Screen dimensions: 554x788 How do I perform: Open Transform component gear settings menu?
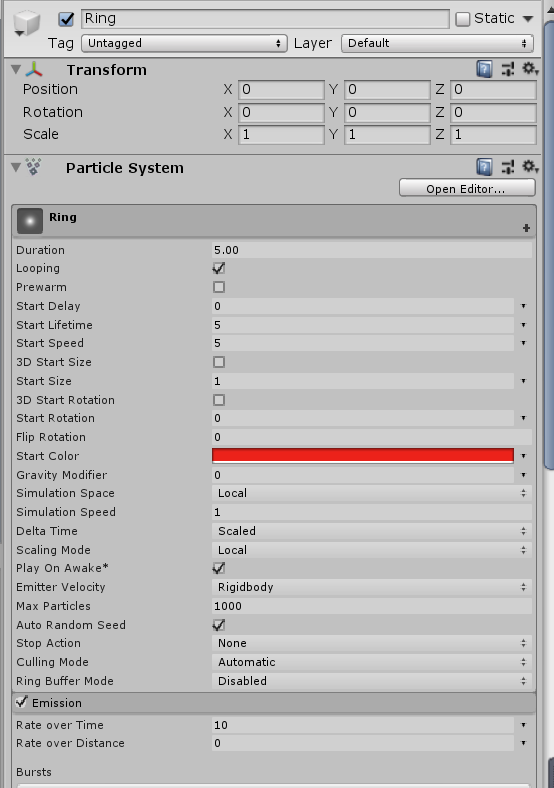pos(529,69)
